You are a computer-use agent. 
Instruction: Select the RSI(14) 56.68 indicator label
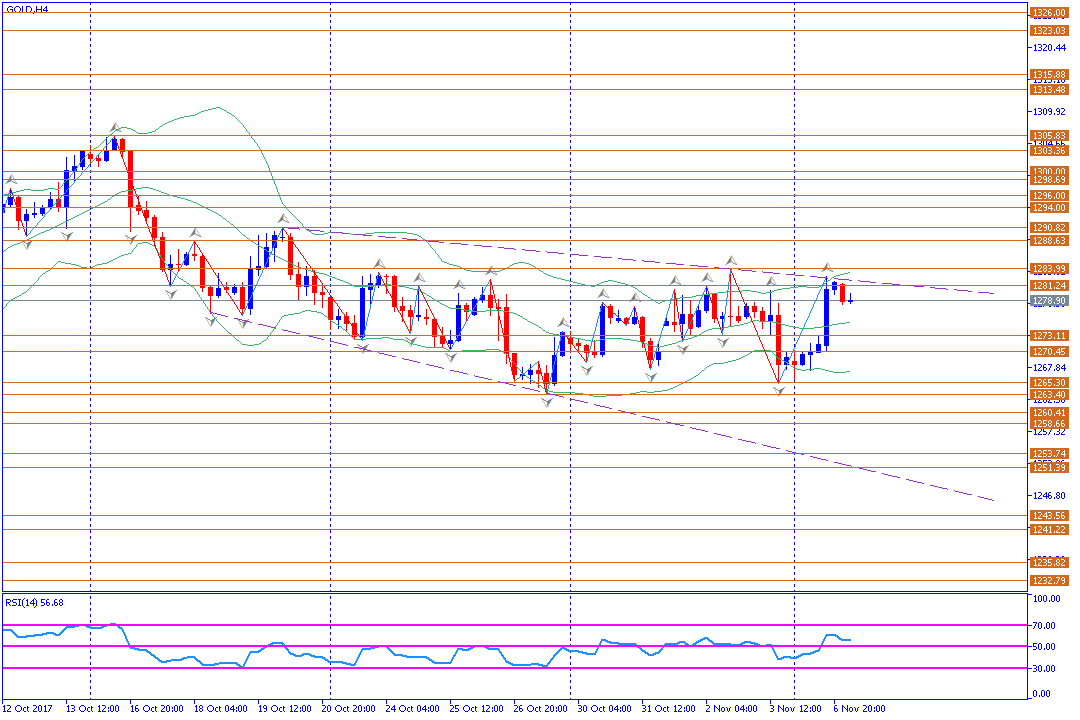[34, 603]
